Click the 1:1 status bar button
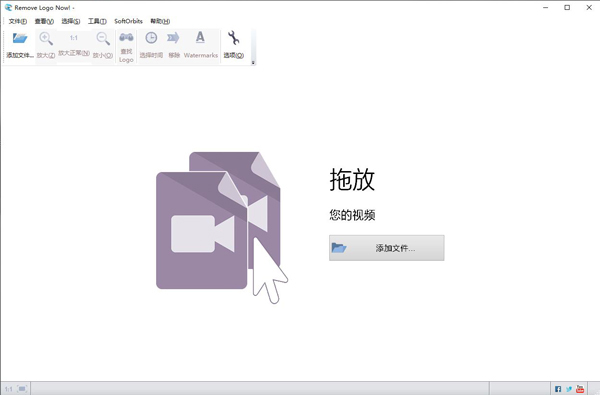 [8, 389]
